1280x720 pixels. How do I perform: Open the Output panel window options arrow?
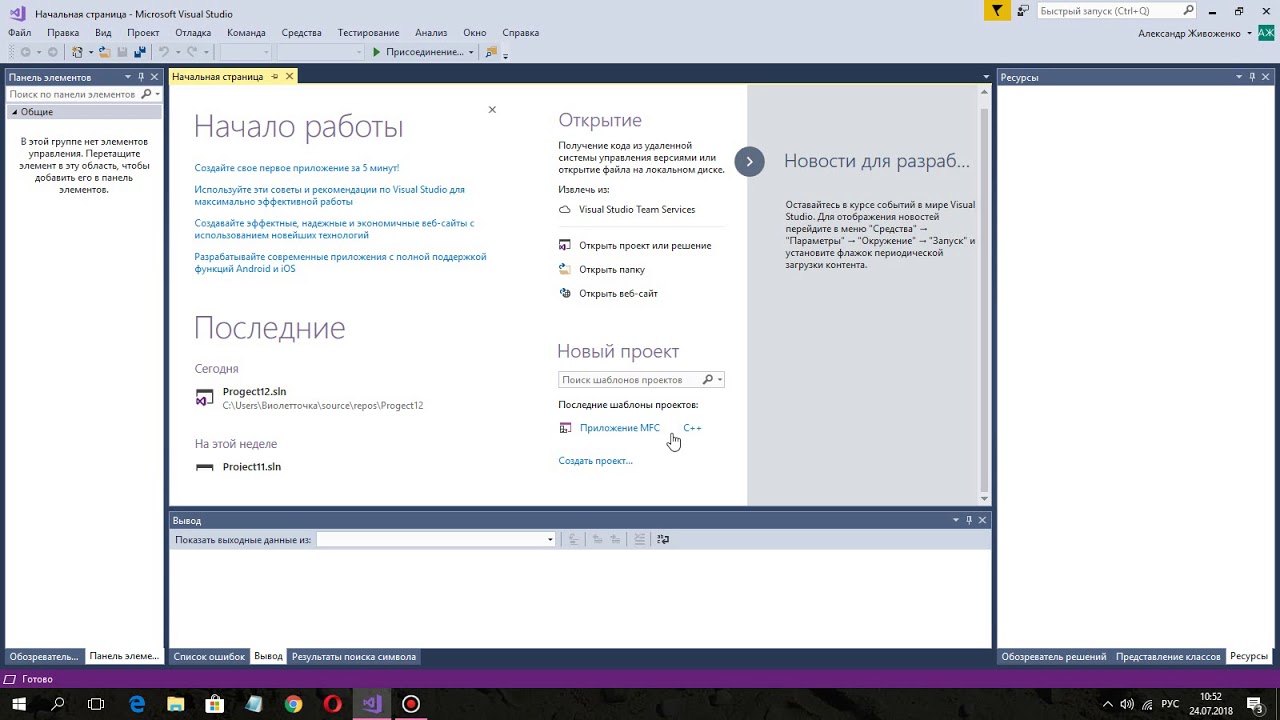point(955,520)
